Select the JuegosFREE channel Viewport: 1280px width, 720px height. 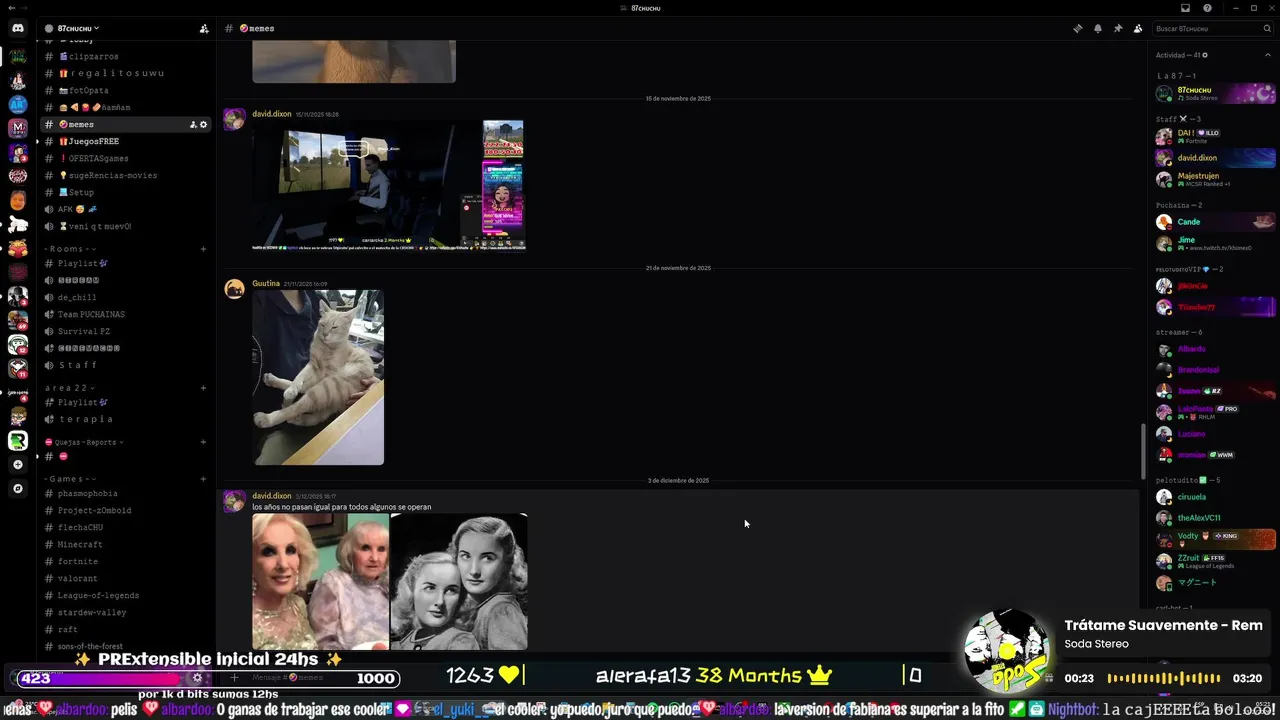(x=126, y=141)
